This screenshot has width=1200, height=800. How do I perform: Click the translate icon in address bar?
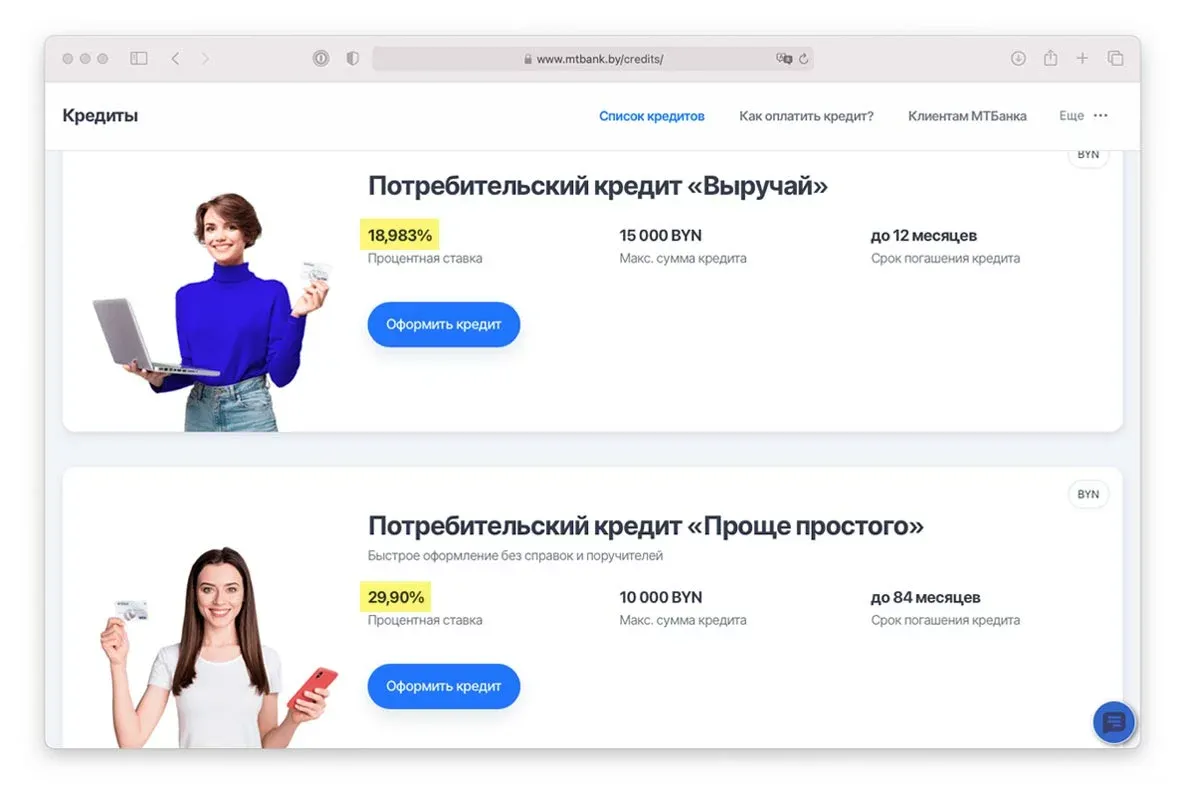783,59
